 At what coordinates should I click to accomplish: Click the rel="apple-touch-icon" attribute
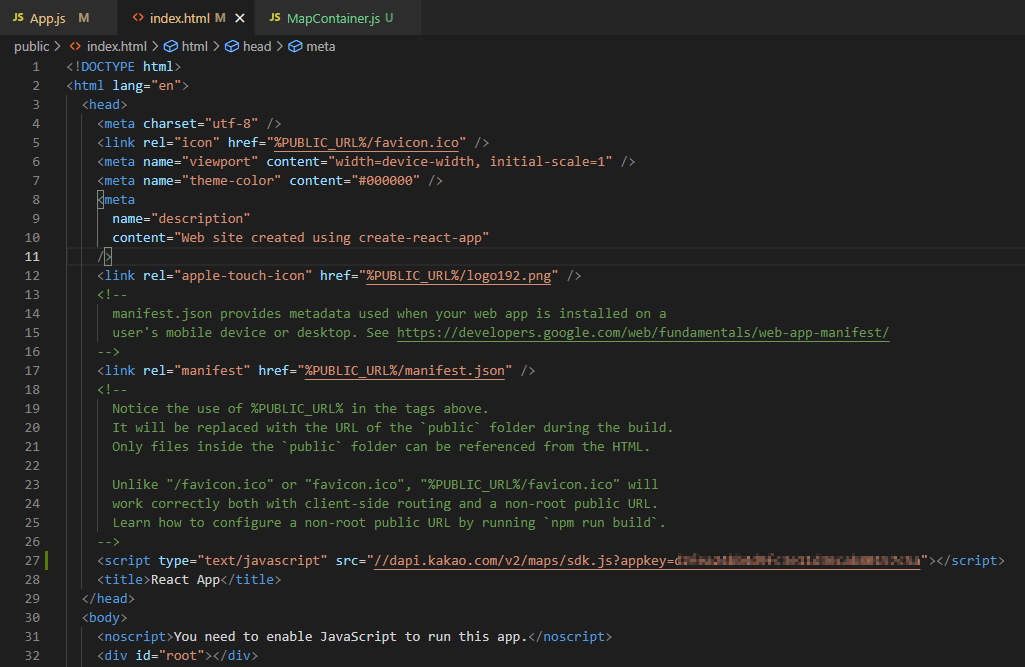(x=227, y=275)
